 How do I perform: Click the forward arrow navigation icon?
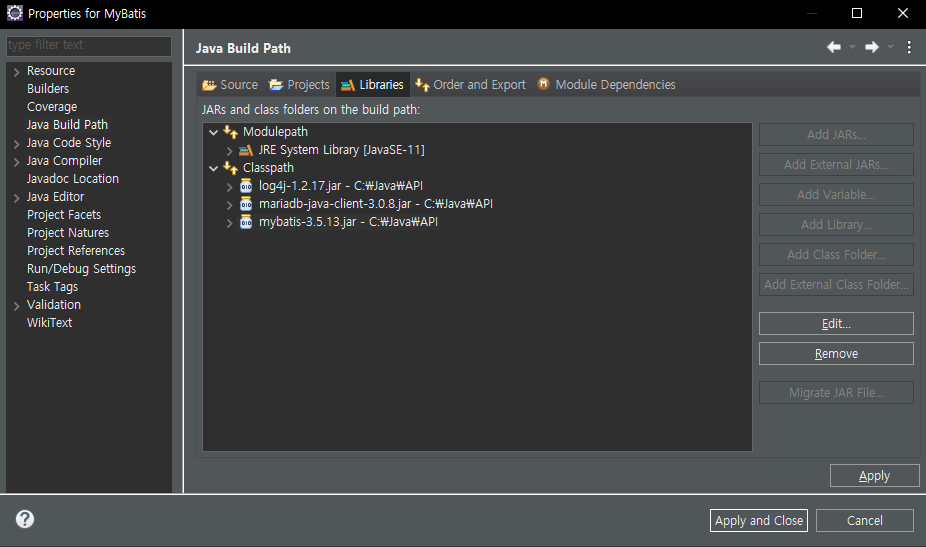point(872,47)
